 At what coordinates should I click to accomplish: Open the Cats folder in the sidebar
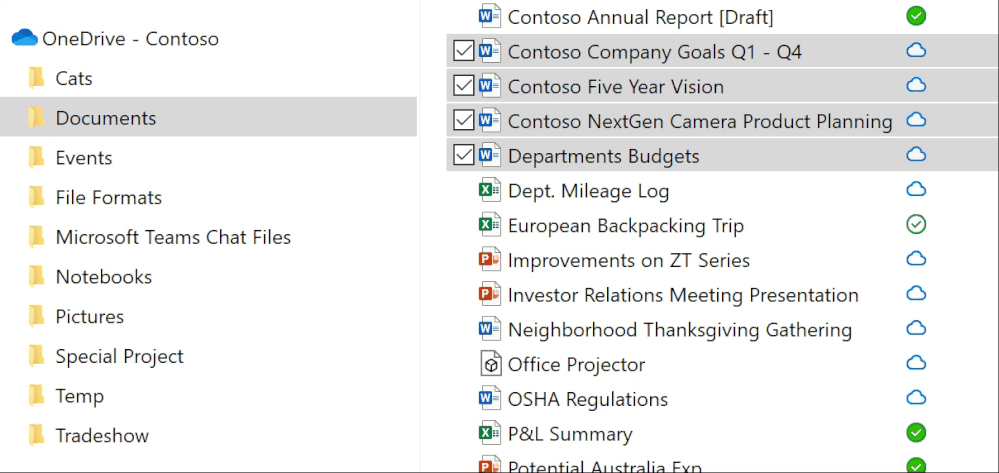click(x=74, y=78)
